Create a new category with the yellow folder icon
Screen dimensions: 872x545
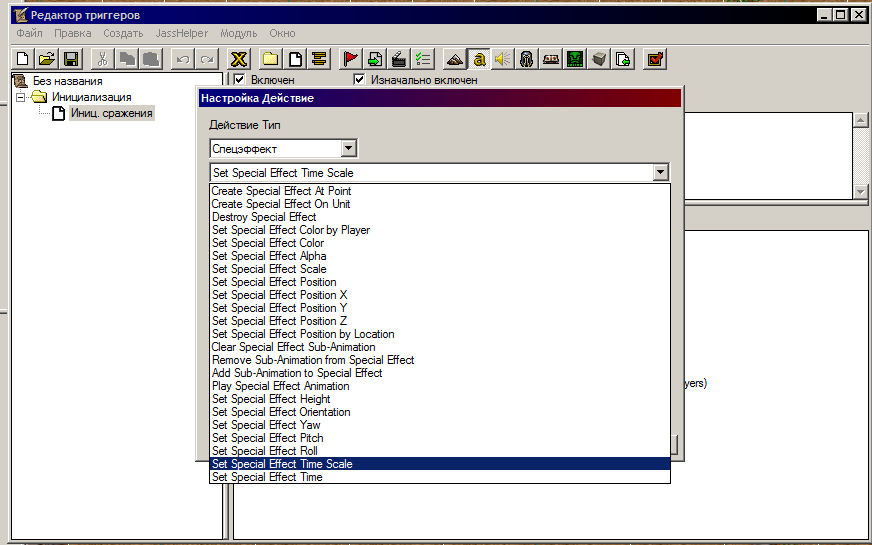tap(270, 58)
